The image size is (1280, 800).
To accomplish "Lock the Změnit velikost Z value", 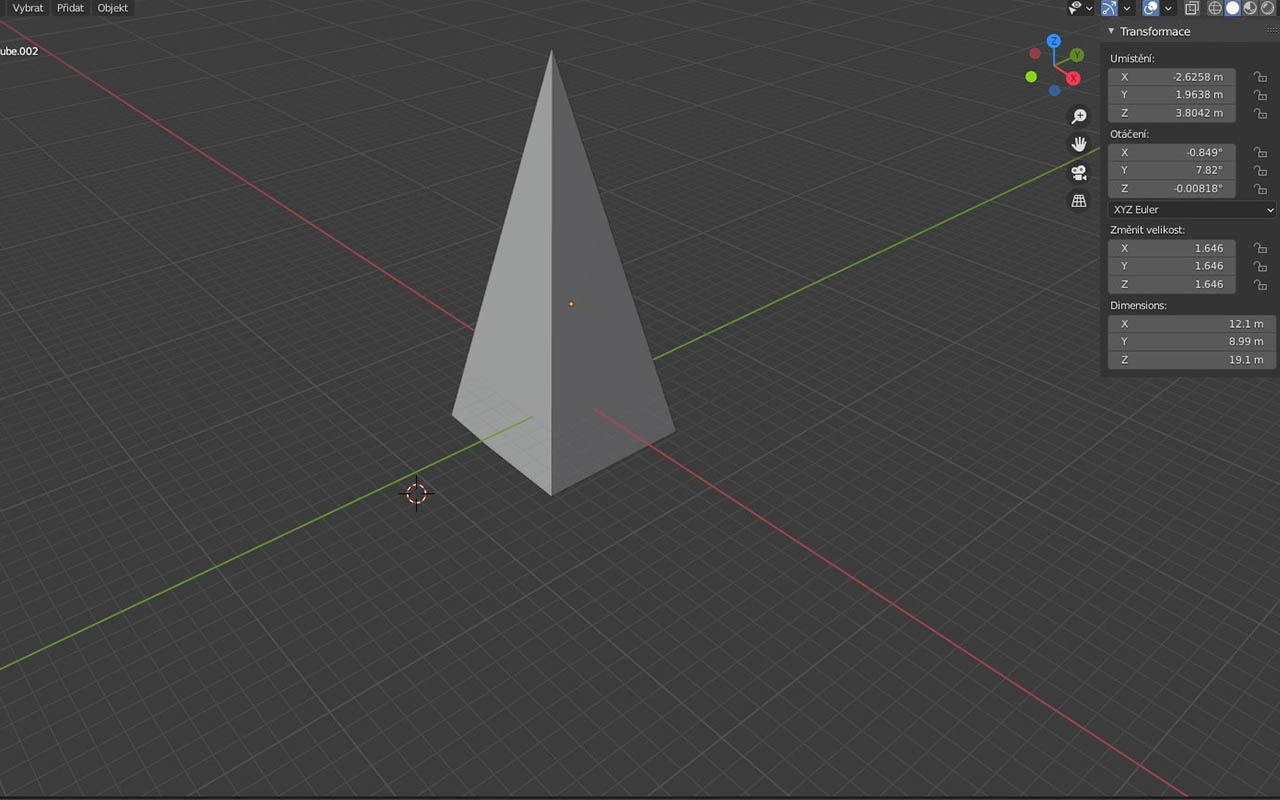I will [1260, 284].
